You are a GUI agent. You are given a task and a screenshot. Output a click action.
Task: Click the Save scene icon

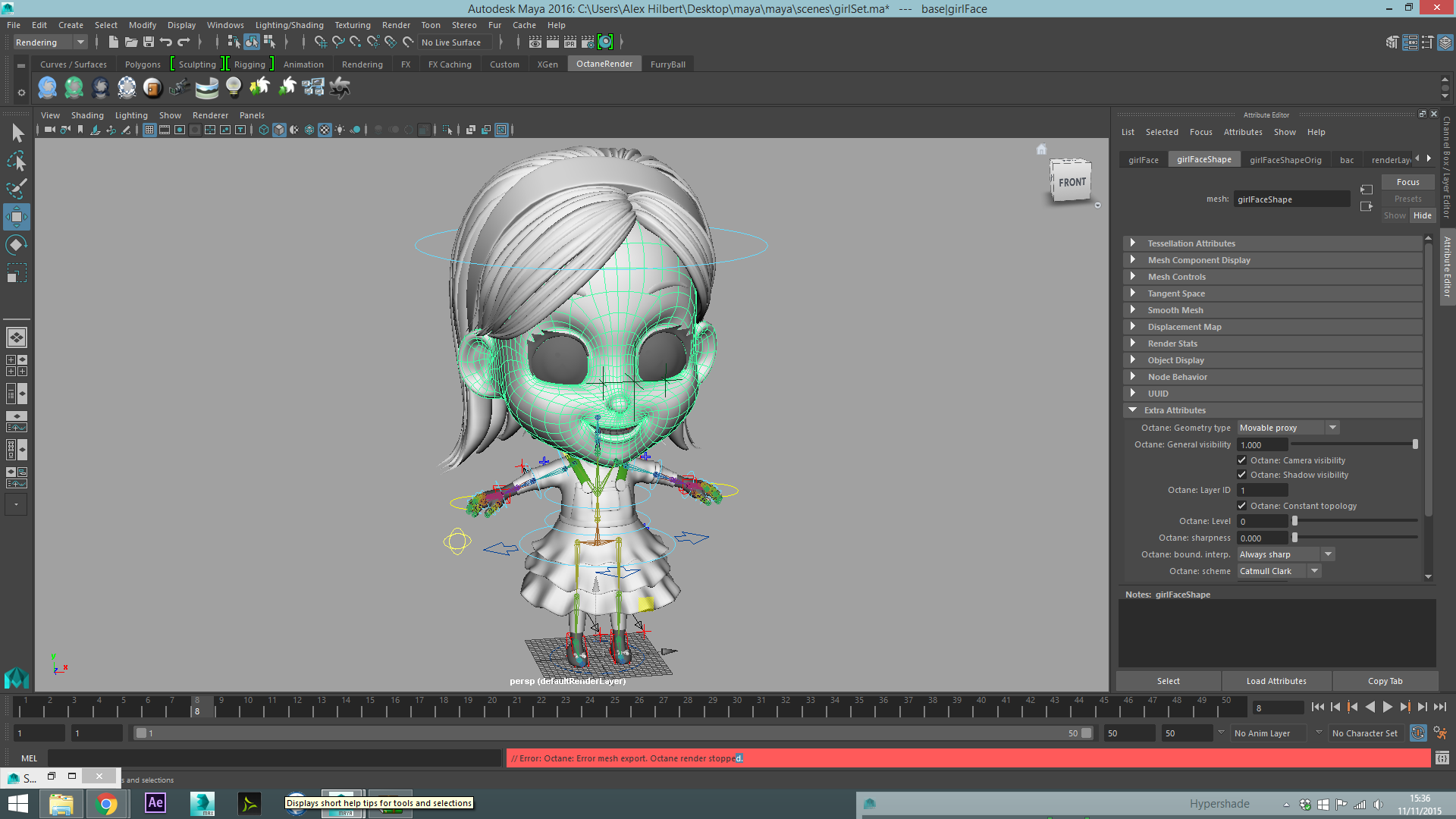(149, 42)
